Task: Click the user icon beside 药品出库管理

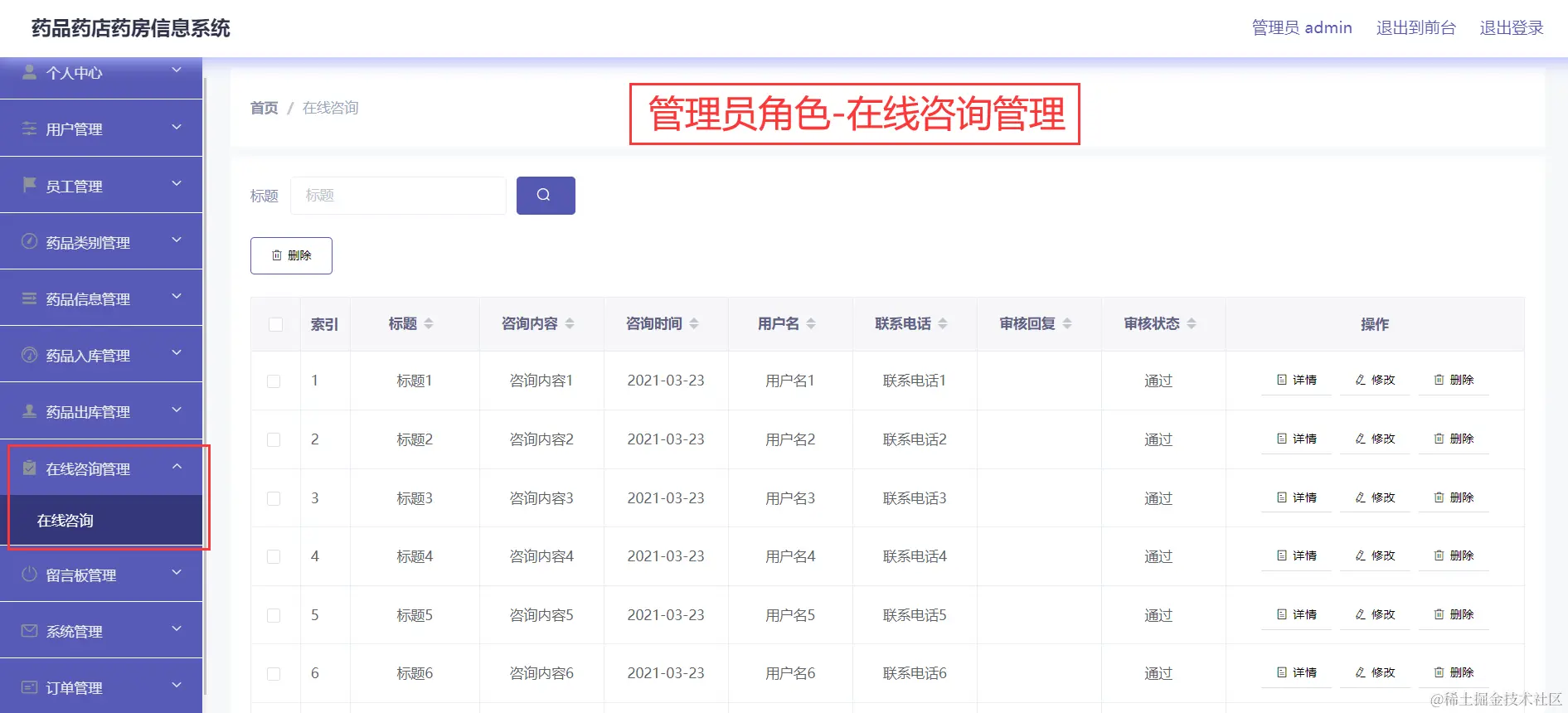Action: point(29,411)
